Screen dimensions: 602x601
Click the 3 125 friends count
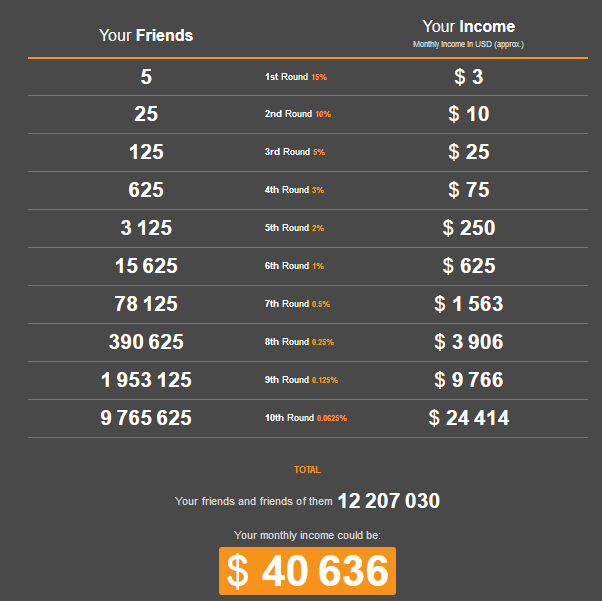146,228
